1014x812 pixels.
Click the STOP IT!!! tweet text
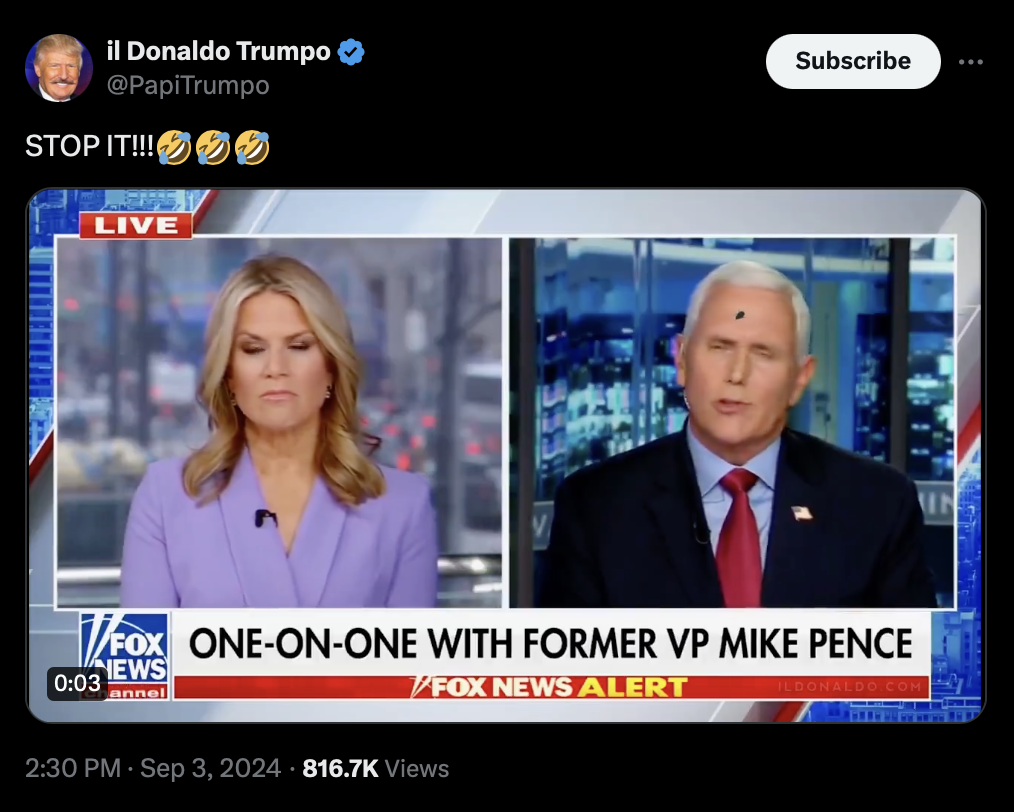coord(89,146)
